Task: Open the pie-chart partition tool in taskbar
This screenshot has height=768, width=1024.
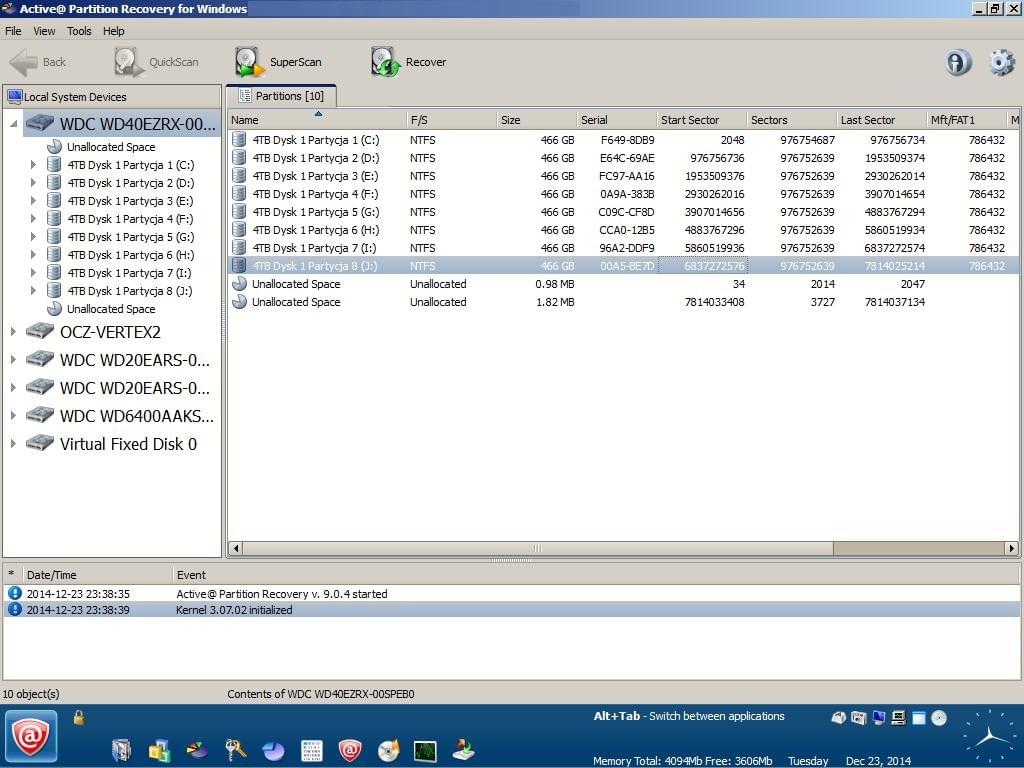Action: coord(274,751)
